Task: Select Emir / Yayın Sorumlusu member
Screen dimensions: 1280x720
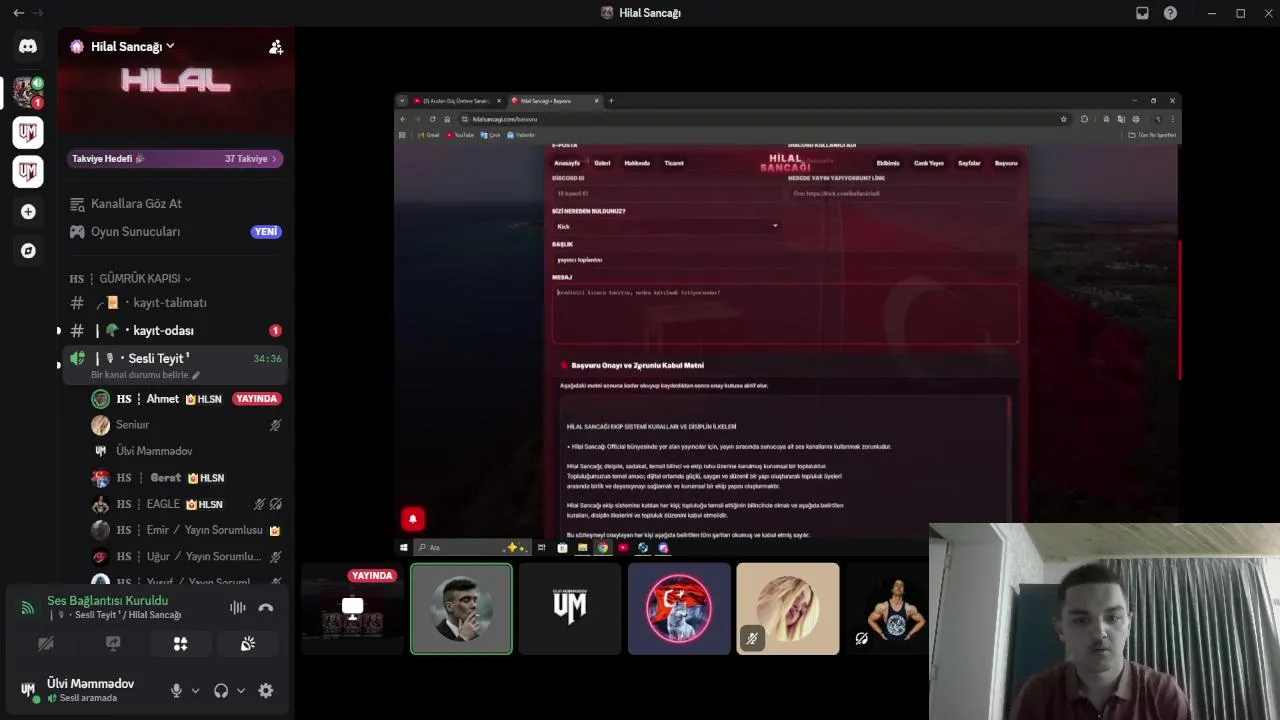Action: click(x=186, y=530)
